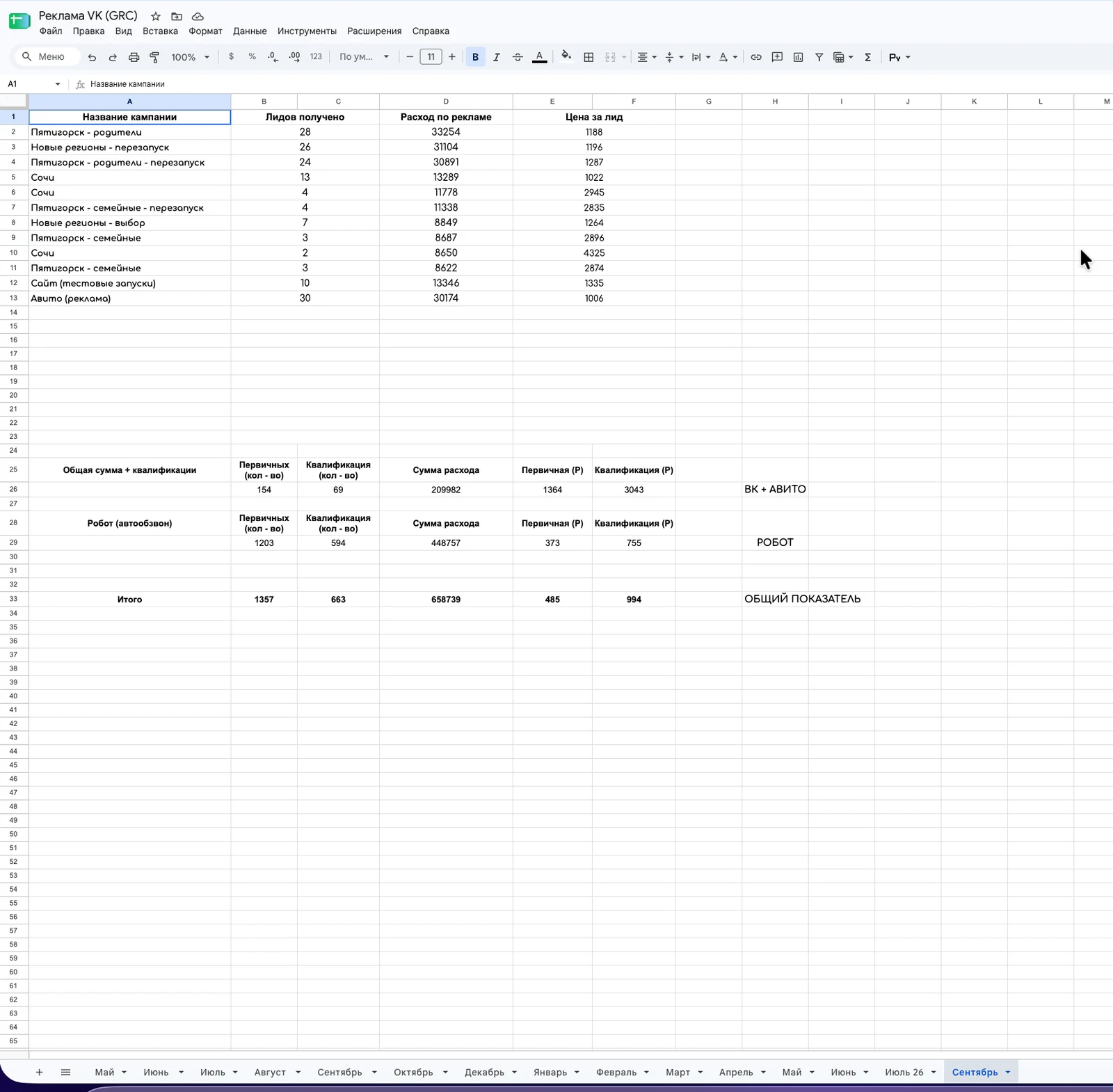Increase decimal places
The image size is (1113, 1092).
[x=294, y=57]
